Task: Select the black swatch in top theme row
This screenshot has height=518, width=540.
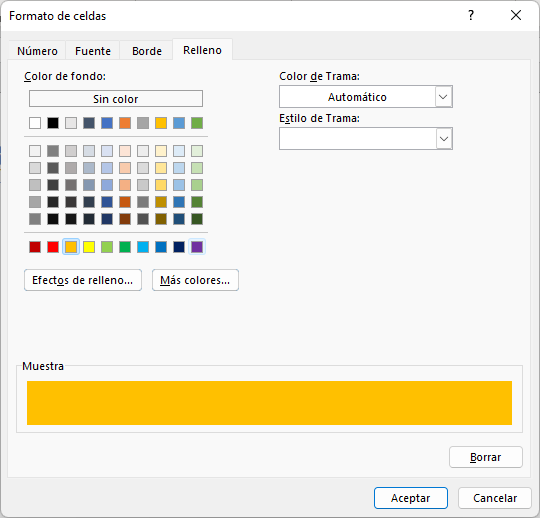Action: point(53,123)
